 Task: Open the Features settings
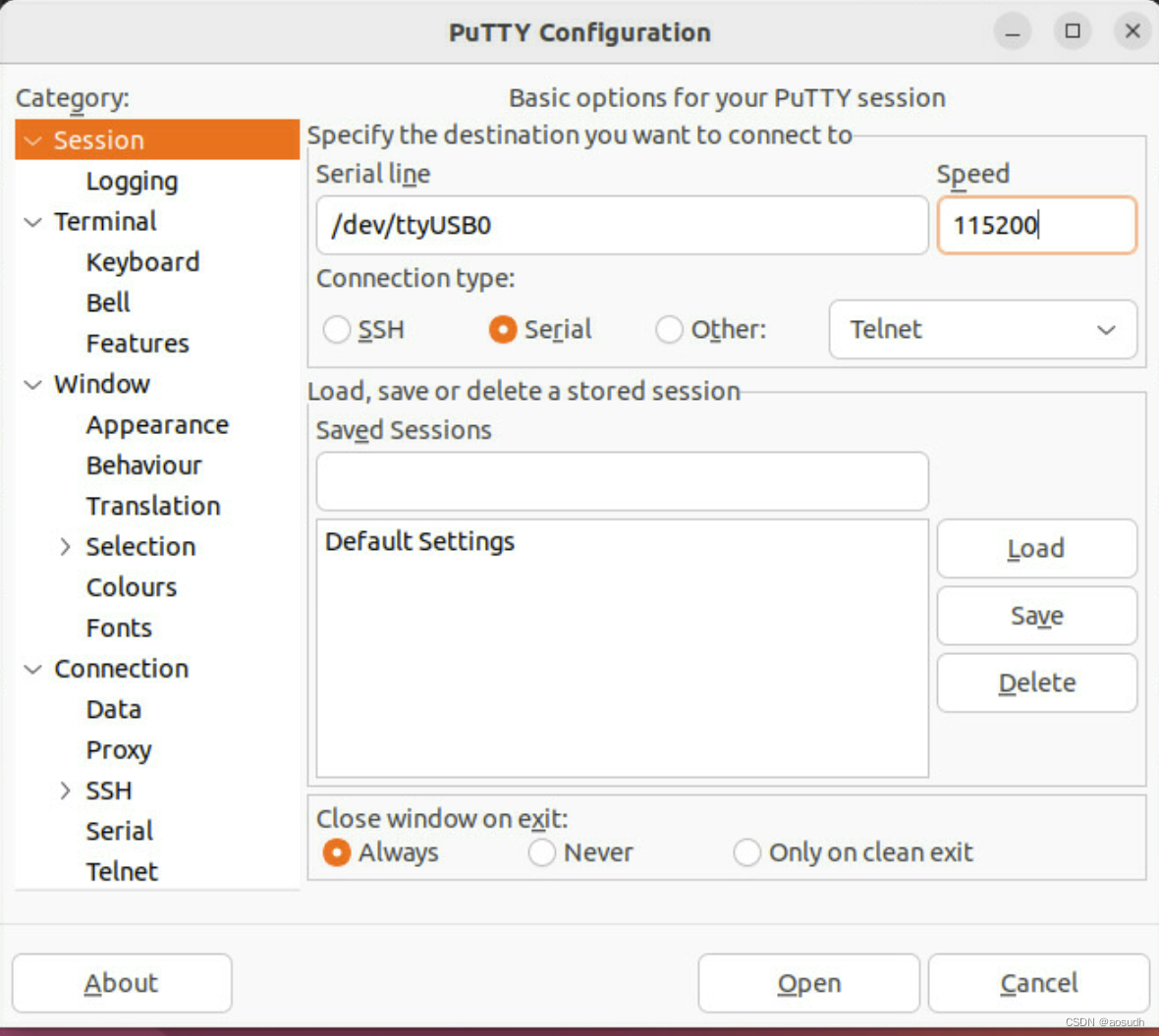tap(138, 344)
